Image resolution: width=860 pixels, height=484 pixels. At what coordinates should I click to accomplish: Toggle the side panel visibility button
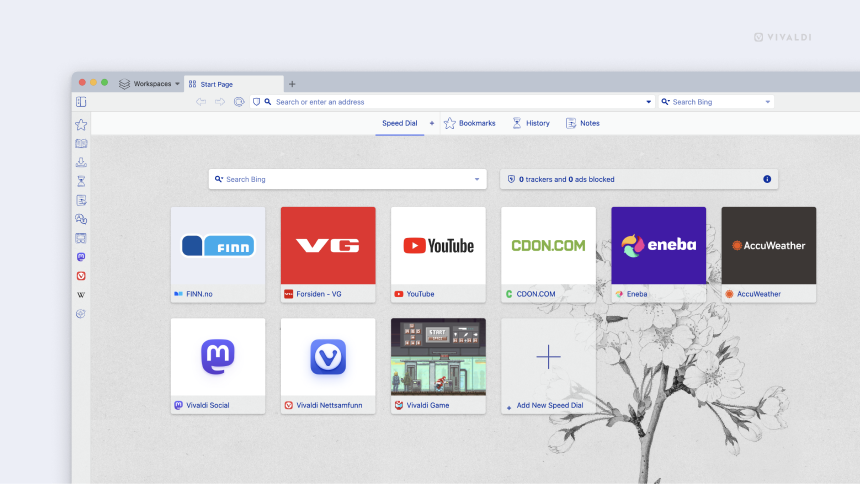[81, 102]
